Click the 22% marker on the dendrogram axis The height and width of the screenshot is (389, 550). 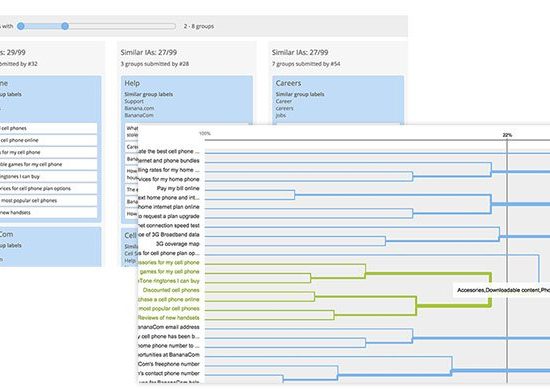(507, 135)
